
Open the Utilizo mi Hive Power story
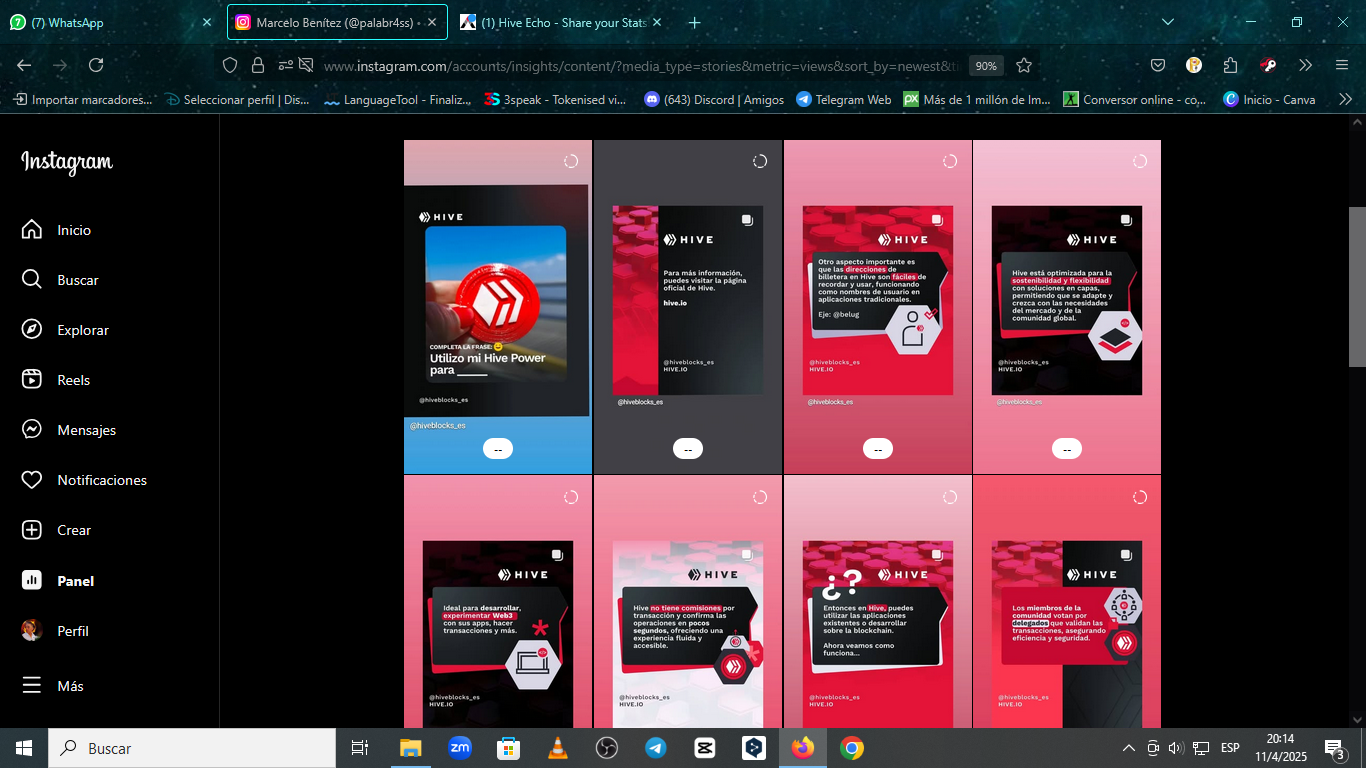pyautogui.click(x=497, y=306)
